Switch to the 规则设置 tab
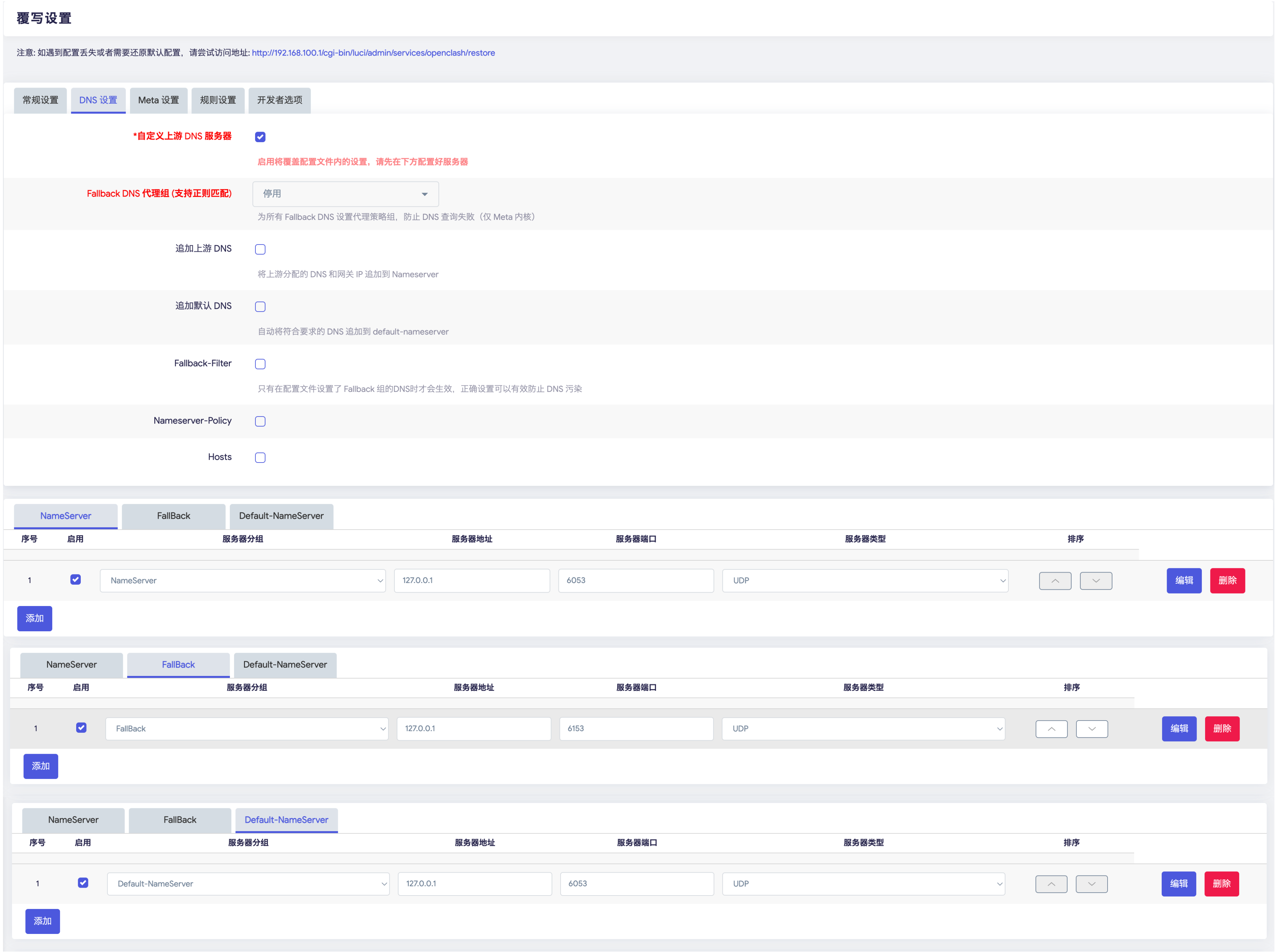This screenshot has width=1276, height=952. coord(218,100)
